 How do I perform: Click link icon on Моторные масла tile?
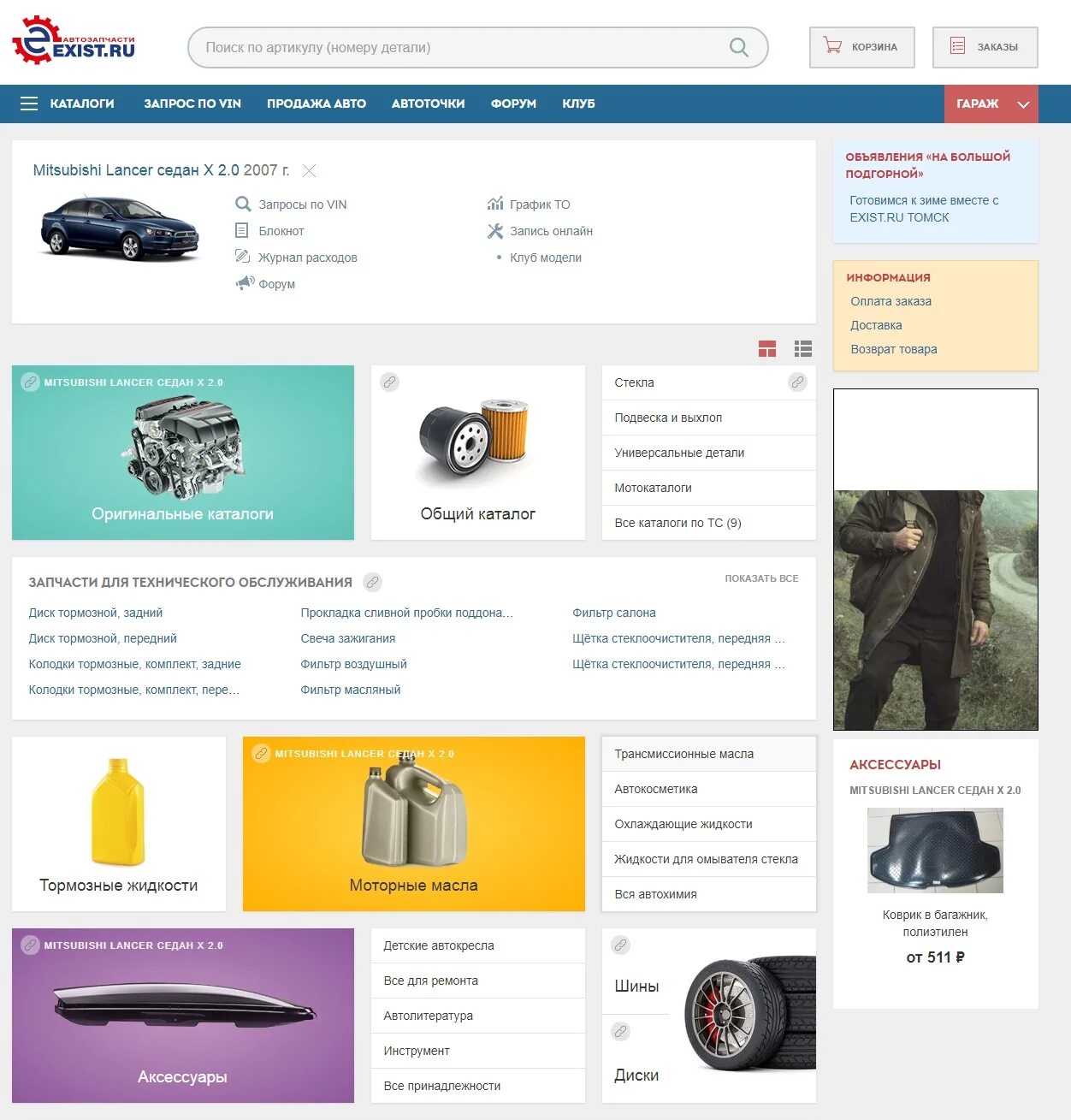(x=262, y=754)
